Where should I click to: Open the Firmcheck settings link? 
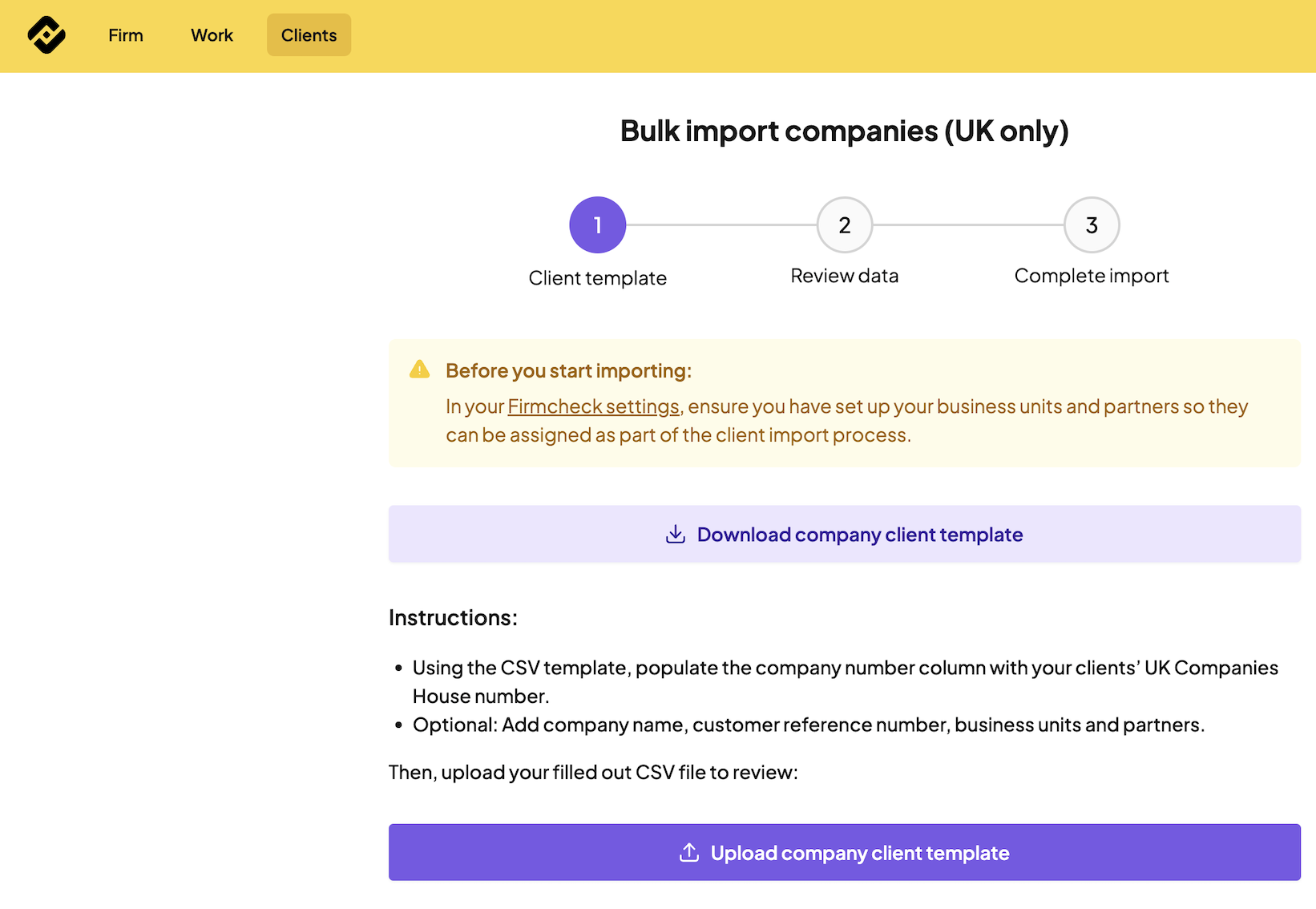click(593, 406)
